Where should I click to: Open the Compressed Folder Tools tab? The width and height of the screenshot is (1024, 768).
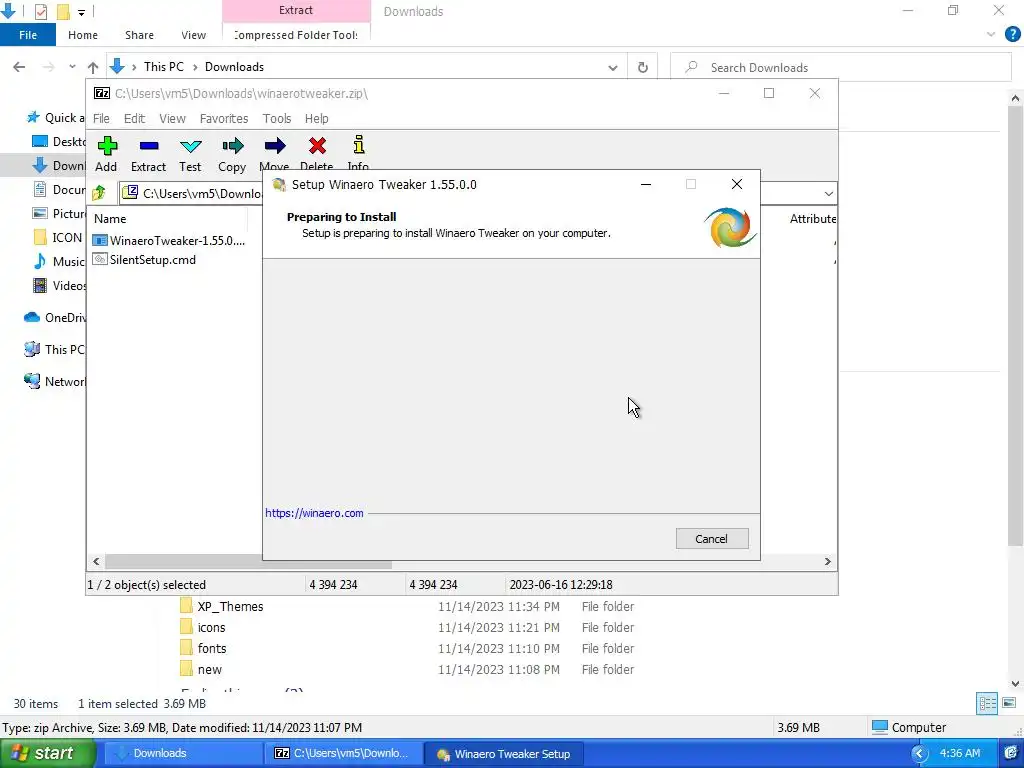pyautogui.click(x=296, y=35)
